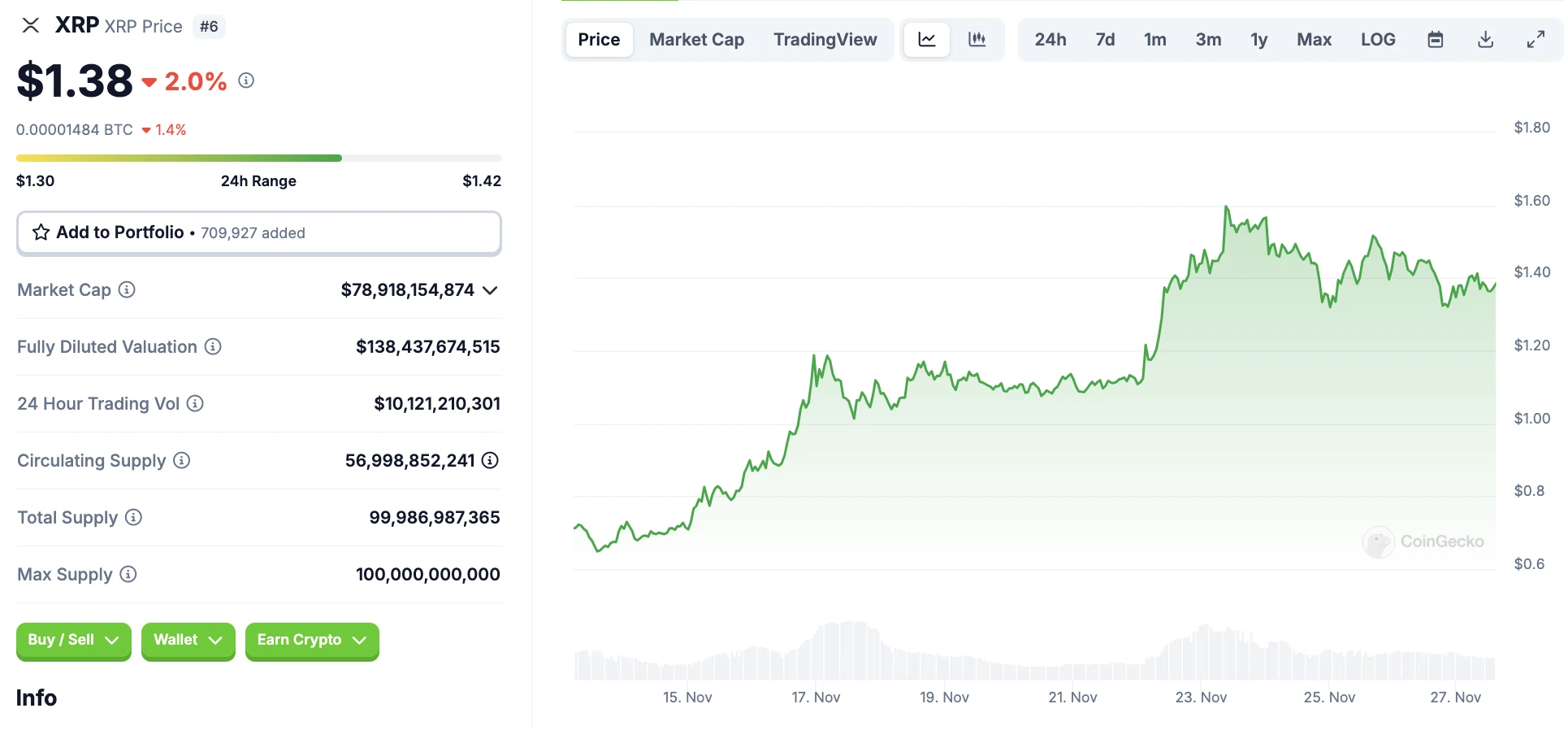Click the star in Add to Portfolio
Screen dimensions: 1568x730
39,232
